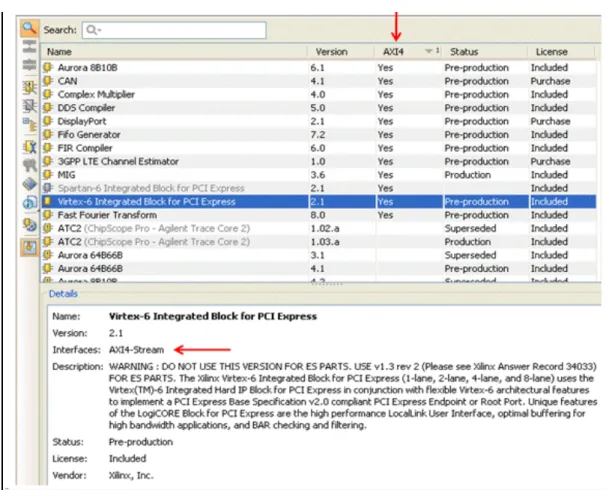Click the Purchase cell for 3GPP LTE Channel Estimator

[x=550, y=162]
